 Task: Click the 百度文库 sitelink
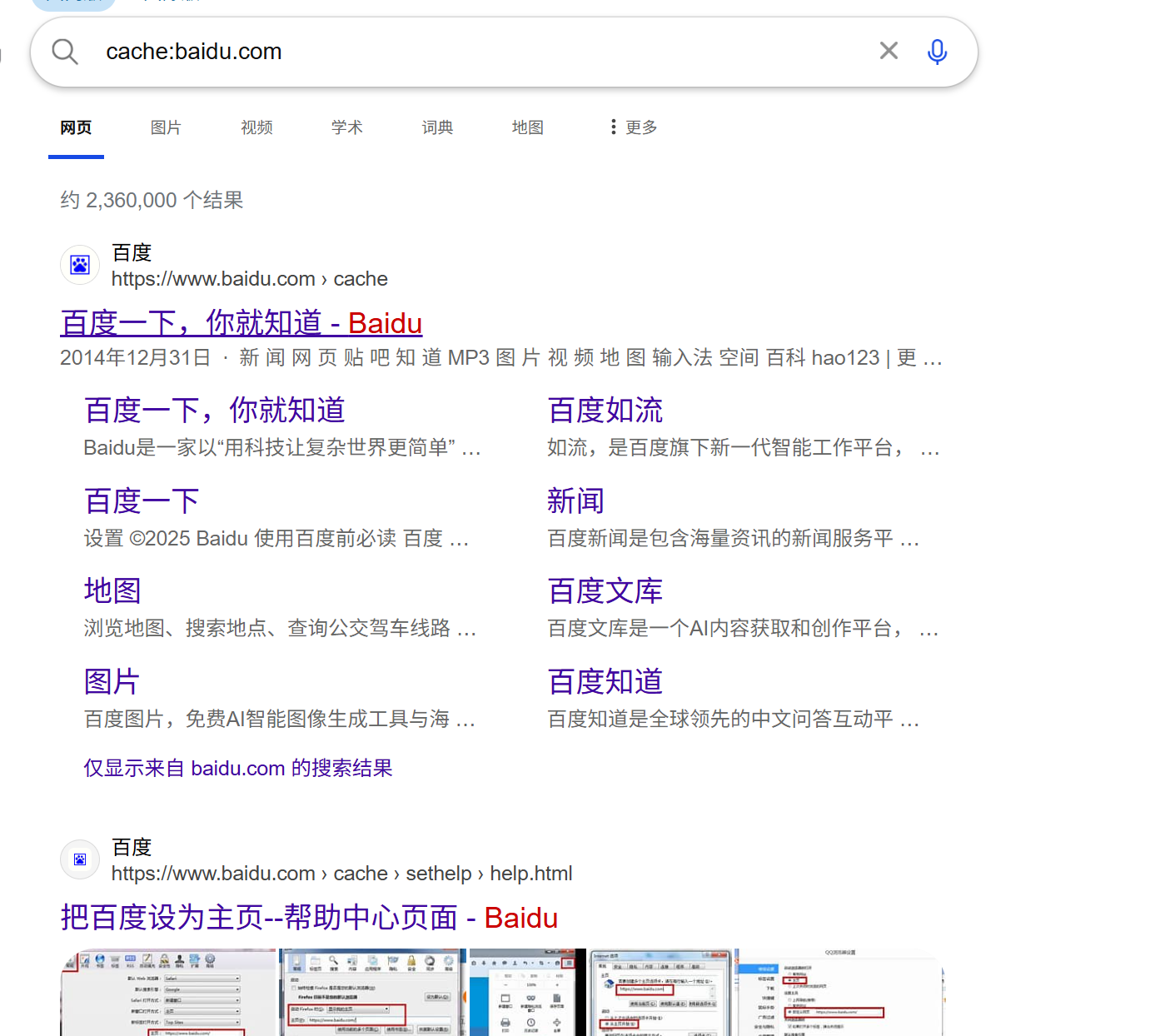click(605, 590)
